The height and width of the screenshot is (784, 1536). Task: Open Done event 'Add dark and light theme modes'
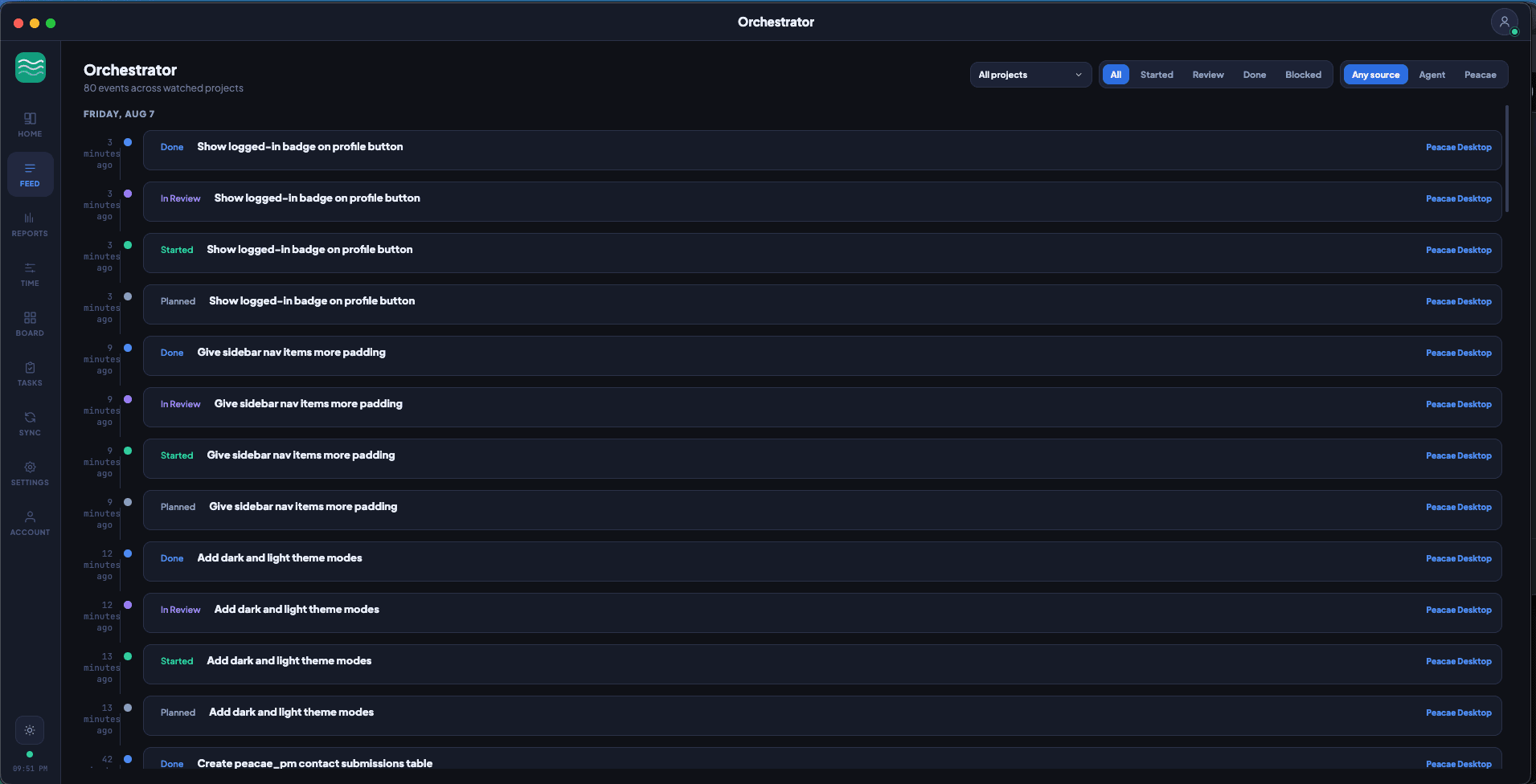pos(822,561)
